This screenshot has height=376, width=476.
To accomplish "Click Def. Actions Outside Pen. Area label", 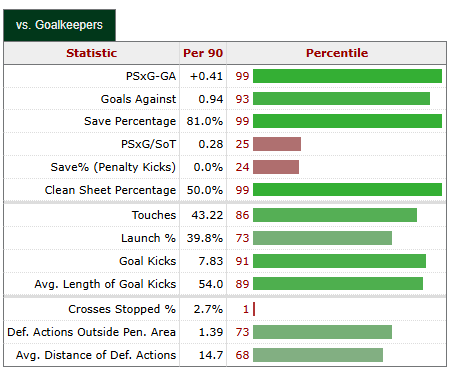I will (91, 332).
